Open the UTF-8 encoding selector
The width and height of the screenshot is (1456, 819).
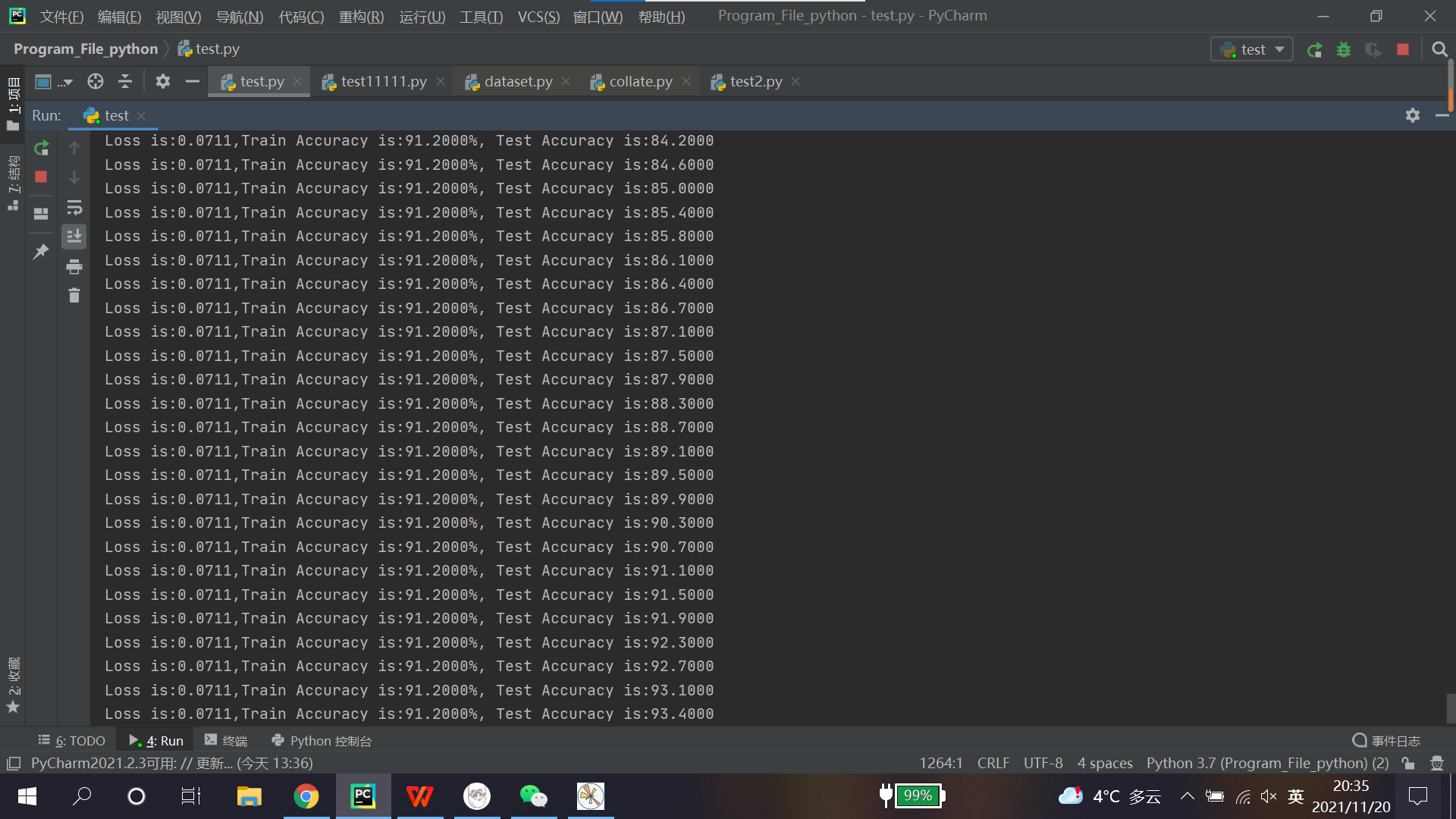click(x=1043, y=763)
